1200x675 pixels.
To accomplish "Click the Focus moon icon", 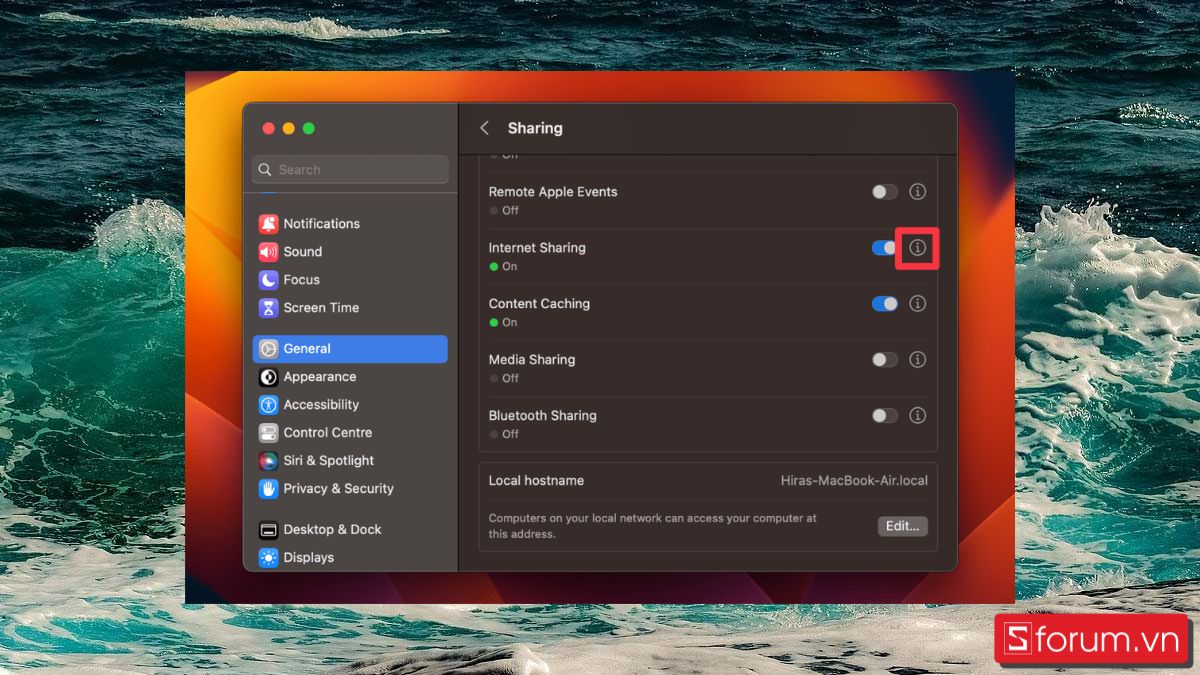I will pos(267,279).
